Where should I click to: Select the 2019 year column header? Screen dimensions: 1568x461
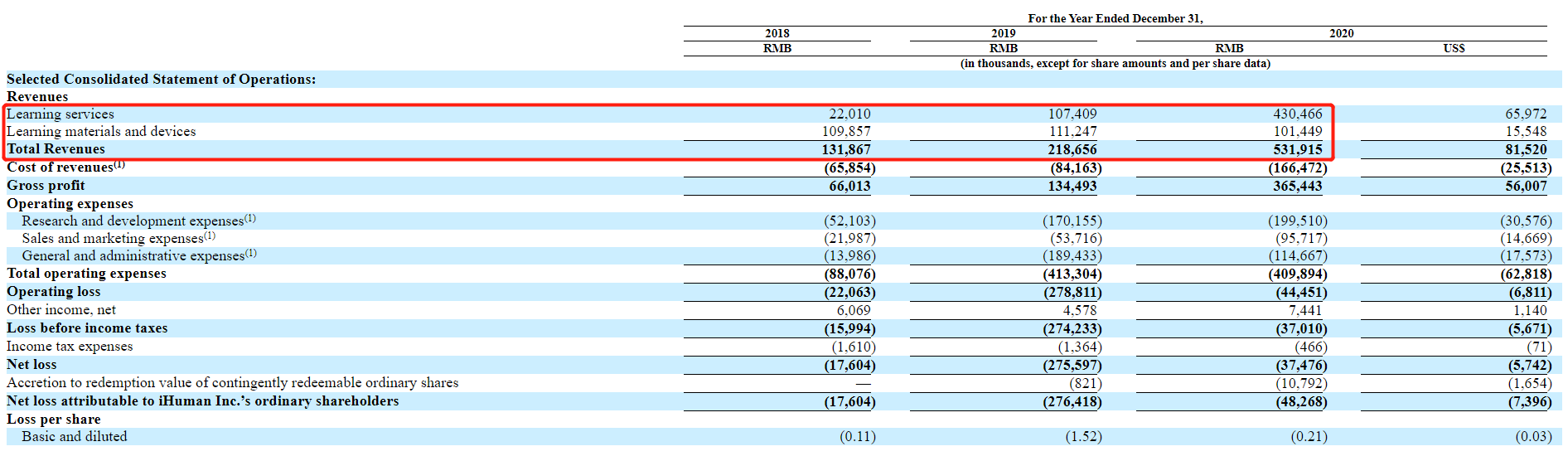pyautogui.click(x=1003, y=34)
